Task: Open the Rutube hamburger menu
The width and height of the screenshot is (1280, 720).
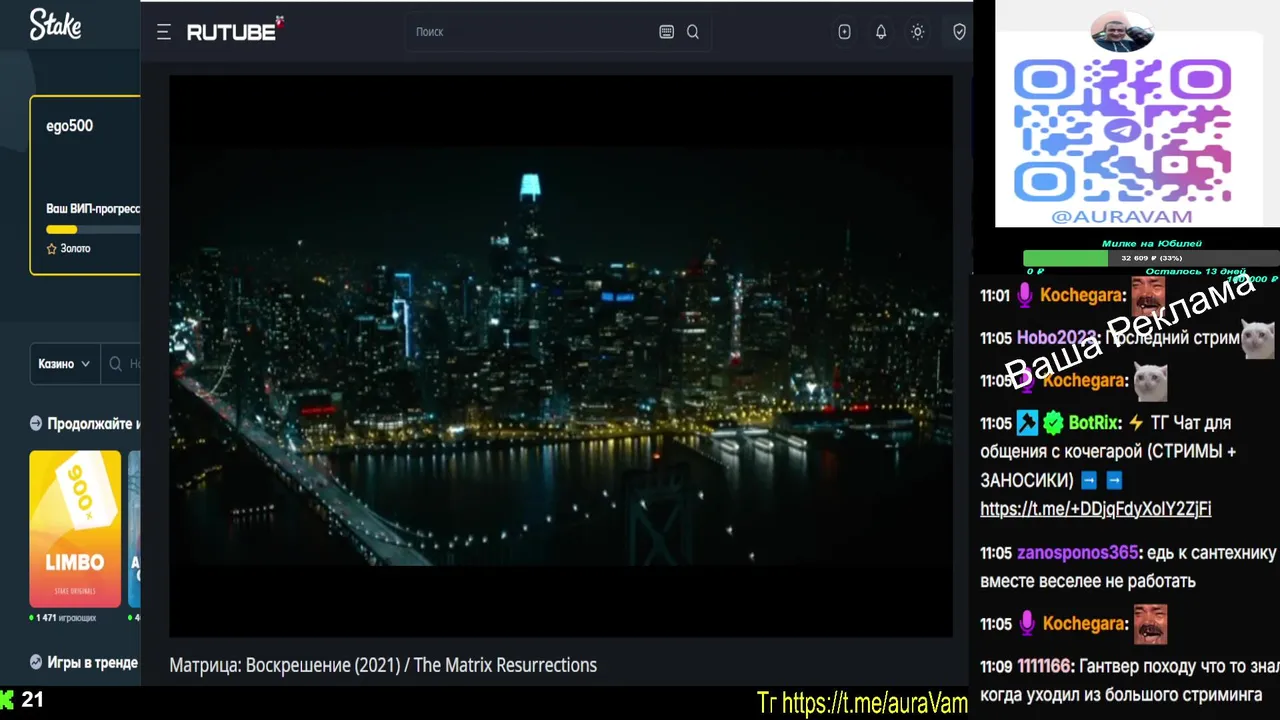Action: (164, 32)
